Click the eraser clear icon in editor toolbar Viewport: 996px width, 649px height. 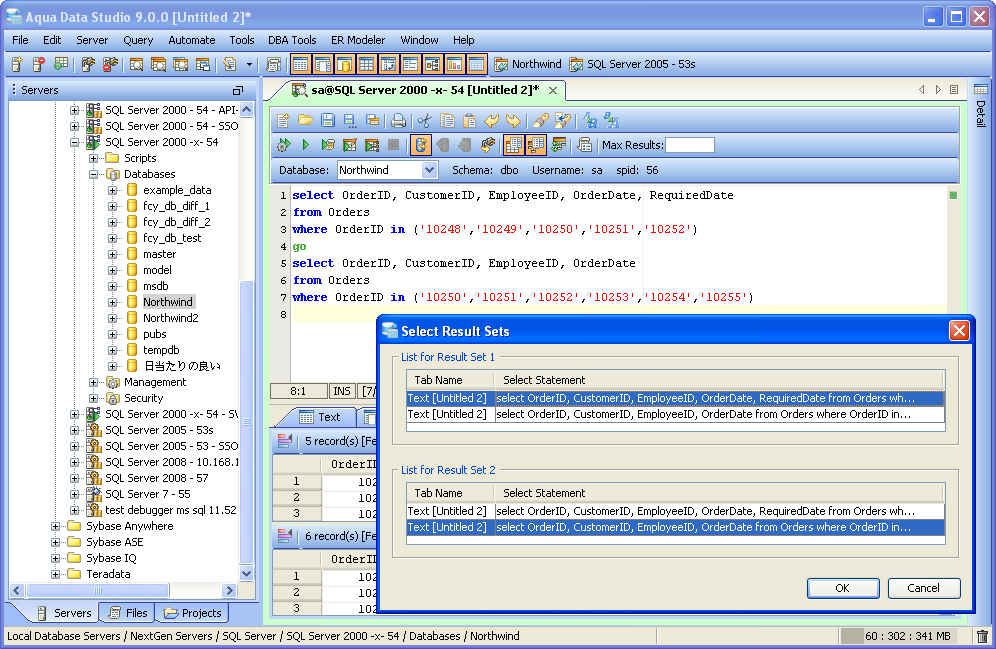click(x=541, y=120)
